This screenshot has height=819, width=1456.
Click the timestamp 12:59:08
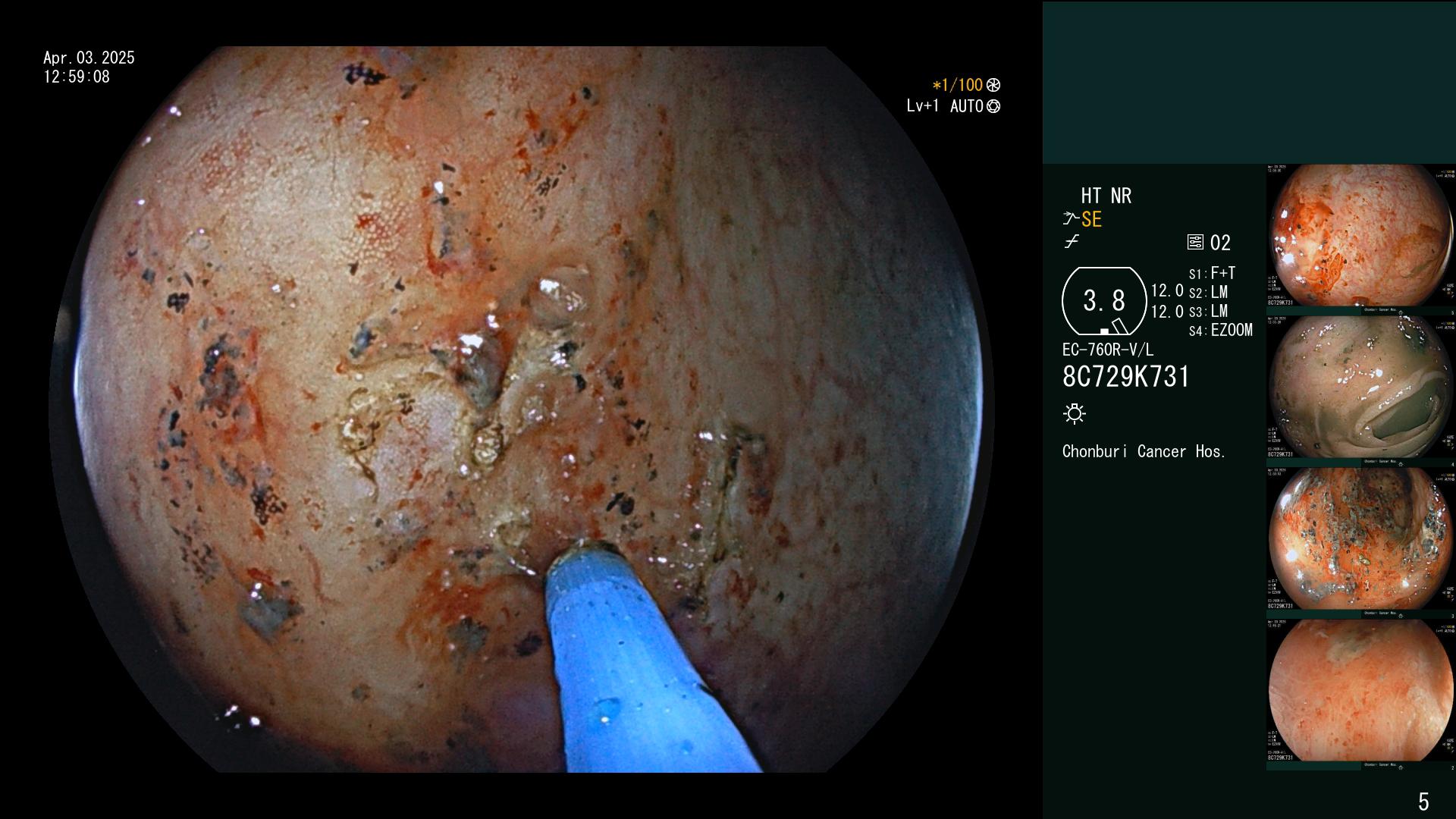77,77
